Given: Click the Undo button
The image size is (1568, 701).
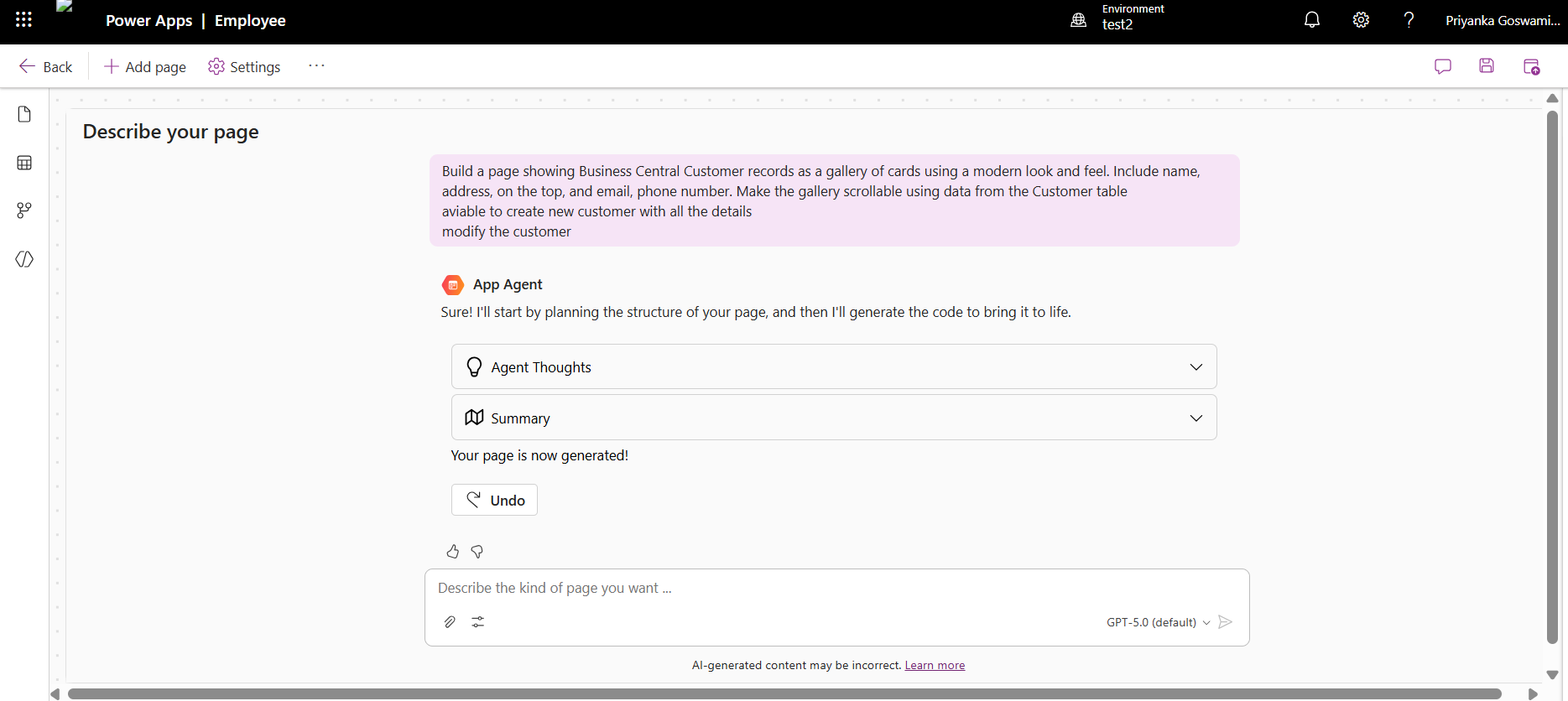Looking at the screenshot, I should [494, 500].
